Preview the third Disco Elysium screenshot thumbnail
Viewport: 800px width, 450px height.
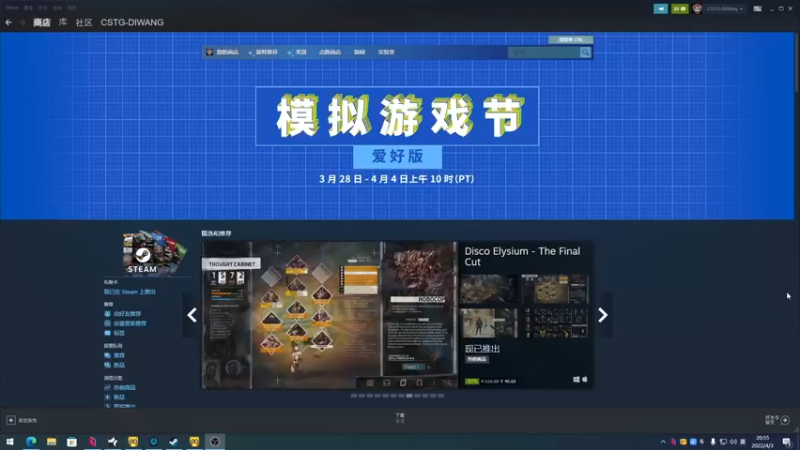point(488,322)
